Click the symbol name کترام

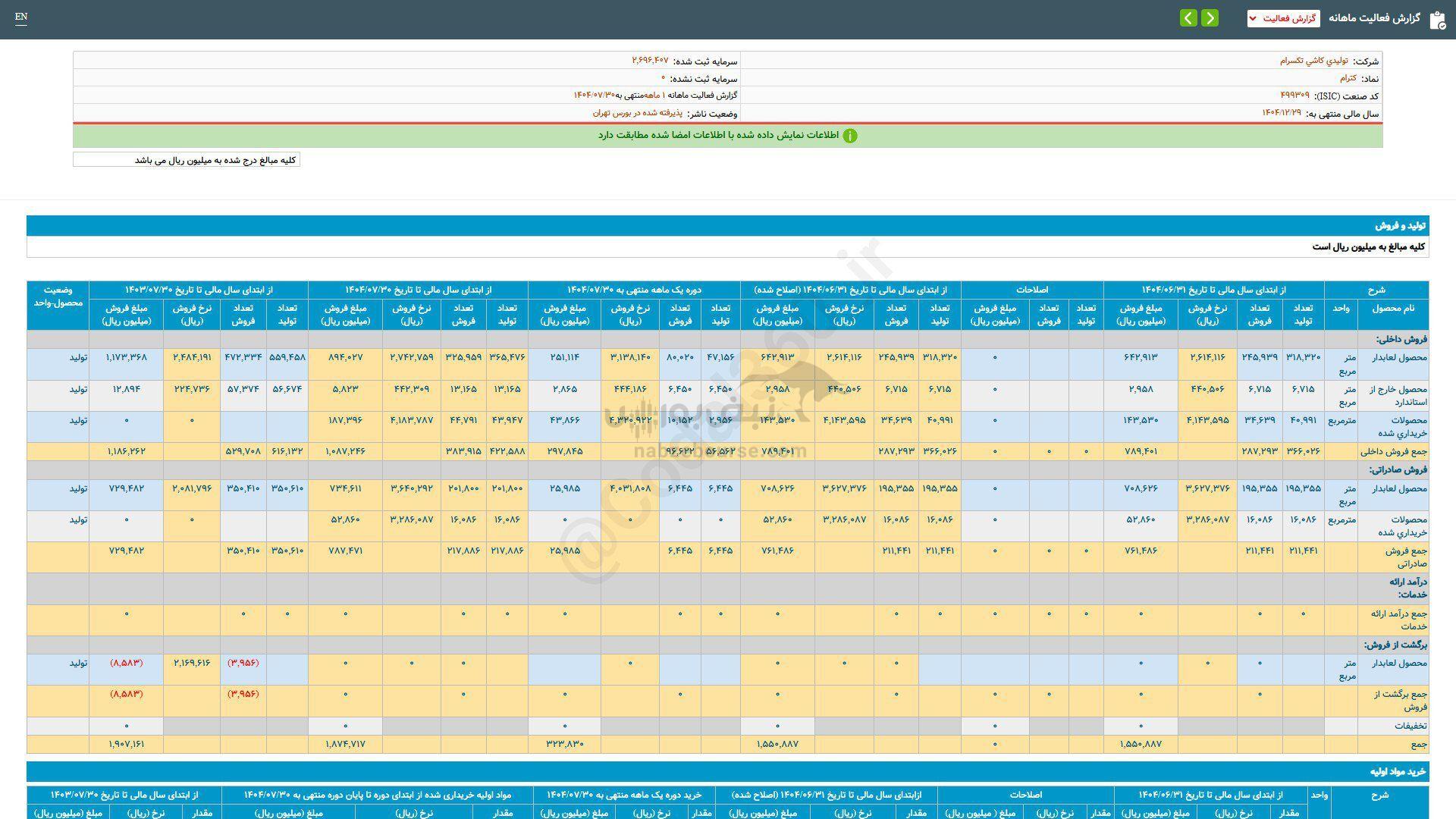[1348, 78]
